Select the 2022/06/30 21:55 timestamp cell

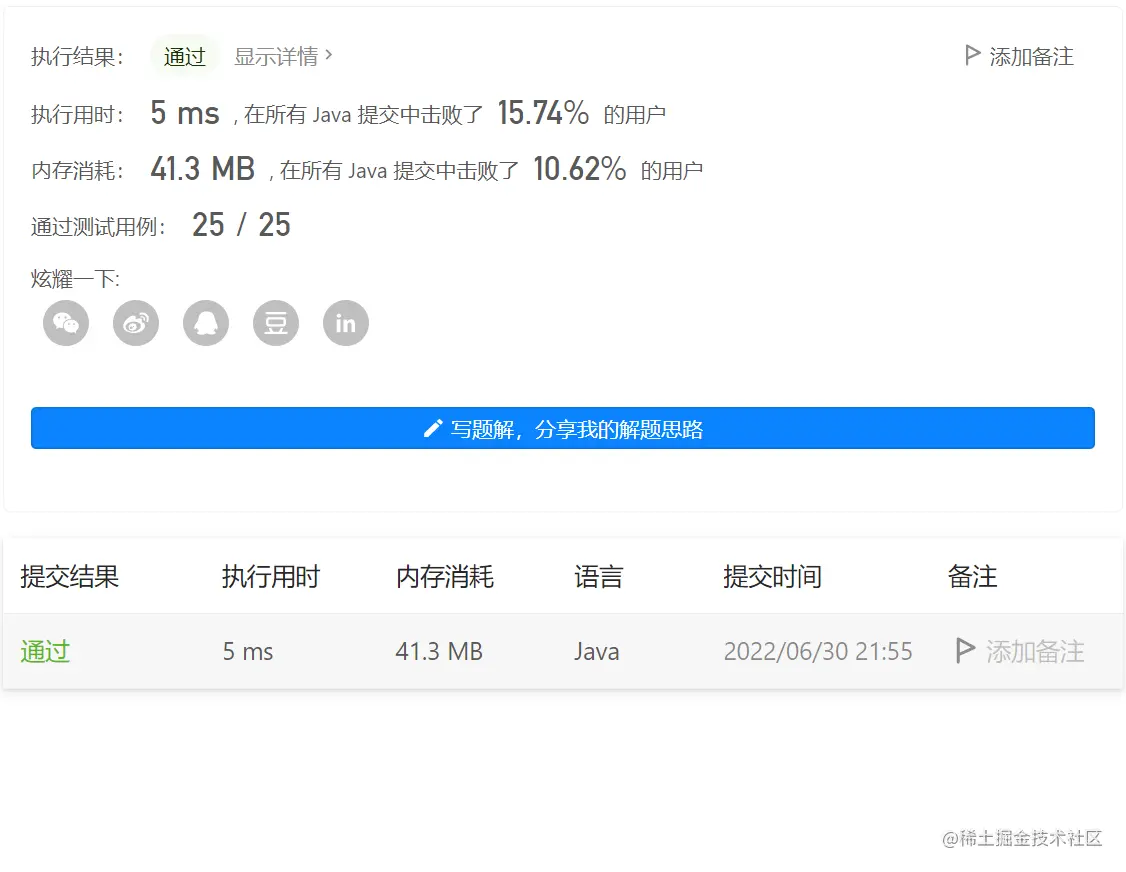pos(818,651)
